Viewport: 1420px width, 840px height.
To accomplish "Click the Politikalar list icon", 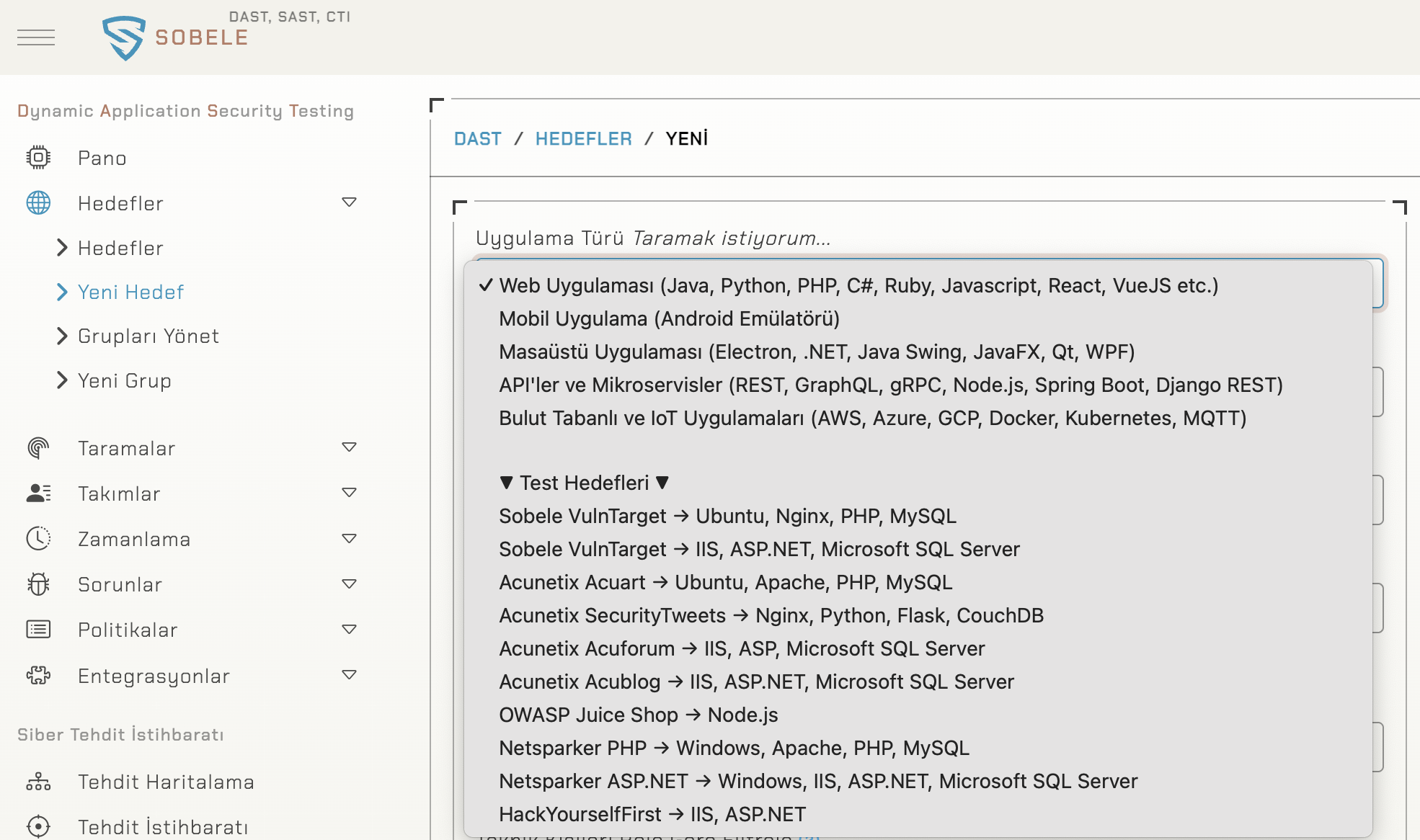I will pyautogui.click(x=38, y=630).
